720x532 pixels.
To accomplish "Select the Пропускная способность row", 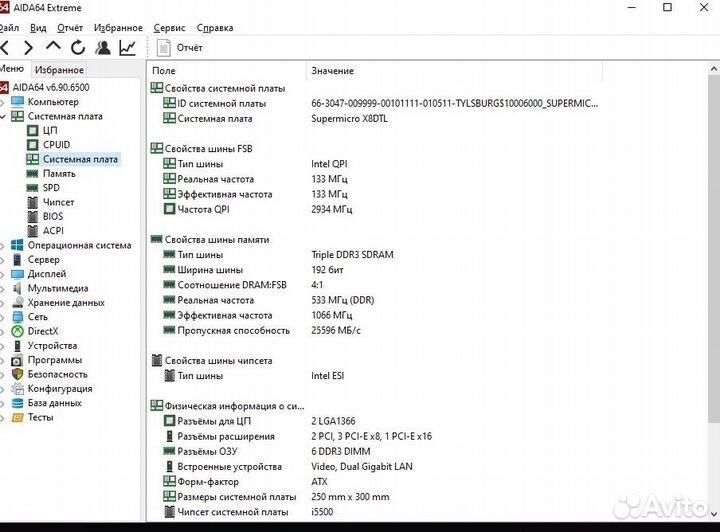I will [262, 330].
